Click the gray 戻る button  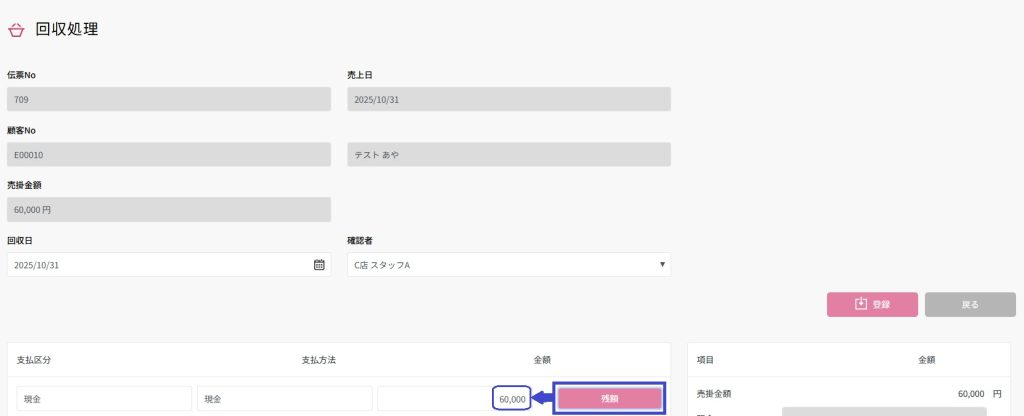969,304
